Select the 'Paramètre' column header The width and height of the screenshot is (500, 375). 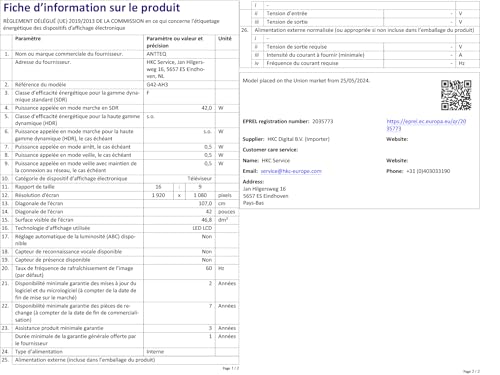[28, 39]
